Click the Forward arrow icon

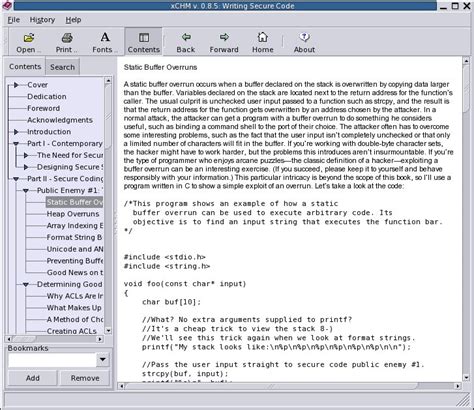tap(224, 37)
